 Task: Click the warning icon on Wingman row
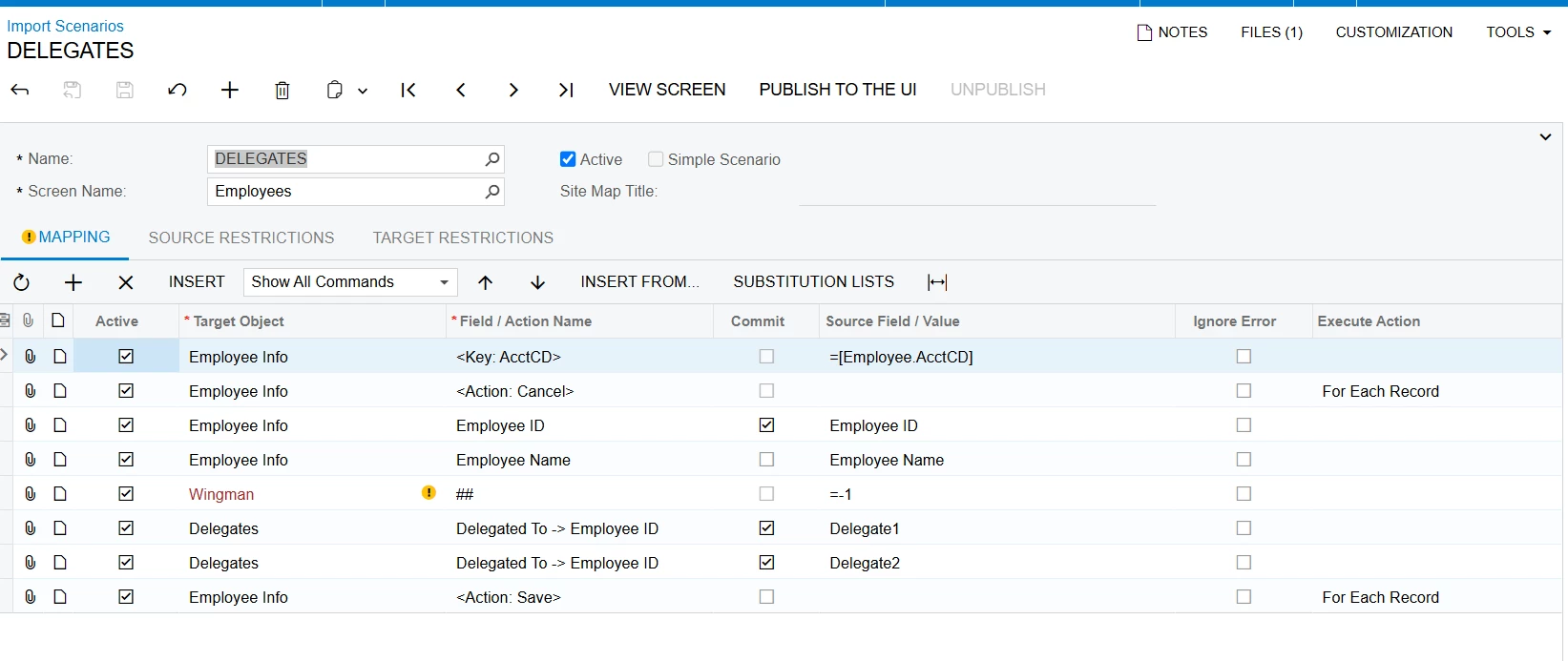click(x=429, y=493)
